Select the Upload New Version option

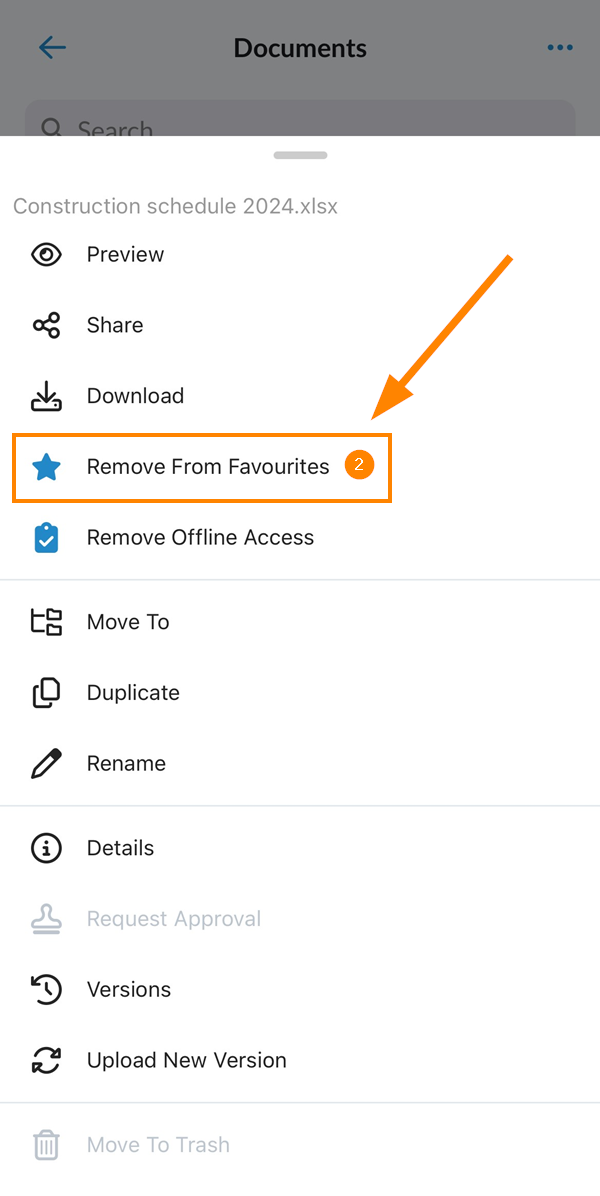point(300,1060)
